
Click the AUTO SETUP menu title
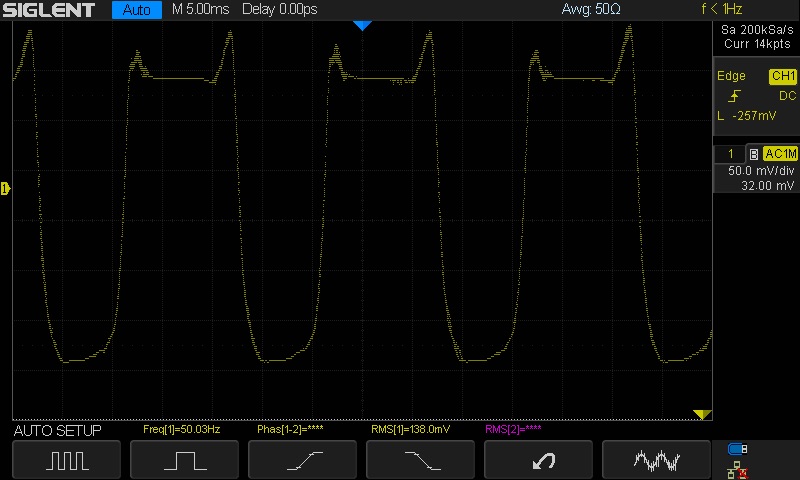click(58, 431)
